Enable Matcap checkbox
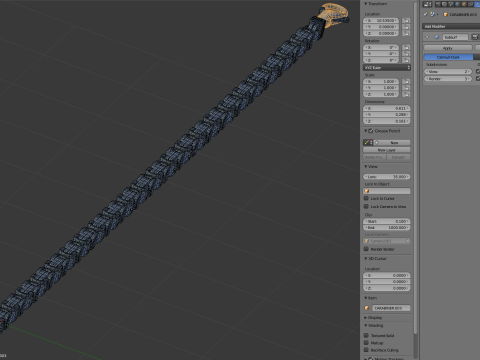This screenshot has height=360, width=480. tap(366, 343)
